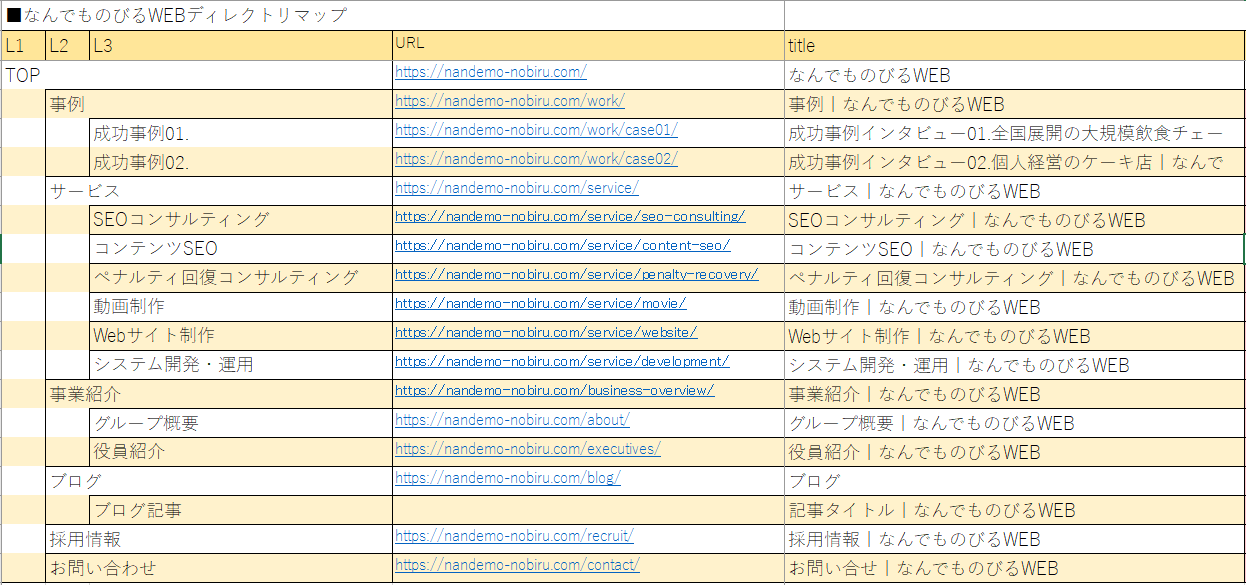The image size is (1246, 585).
Task: Select the title cell reading only ブログ
Action: pyautogui.click(x=1015, y=481)
